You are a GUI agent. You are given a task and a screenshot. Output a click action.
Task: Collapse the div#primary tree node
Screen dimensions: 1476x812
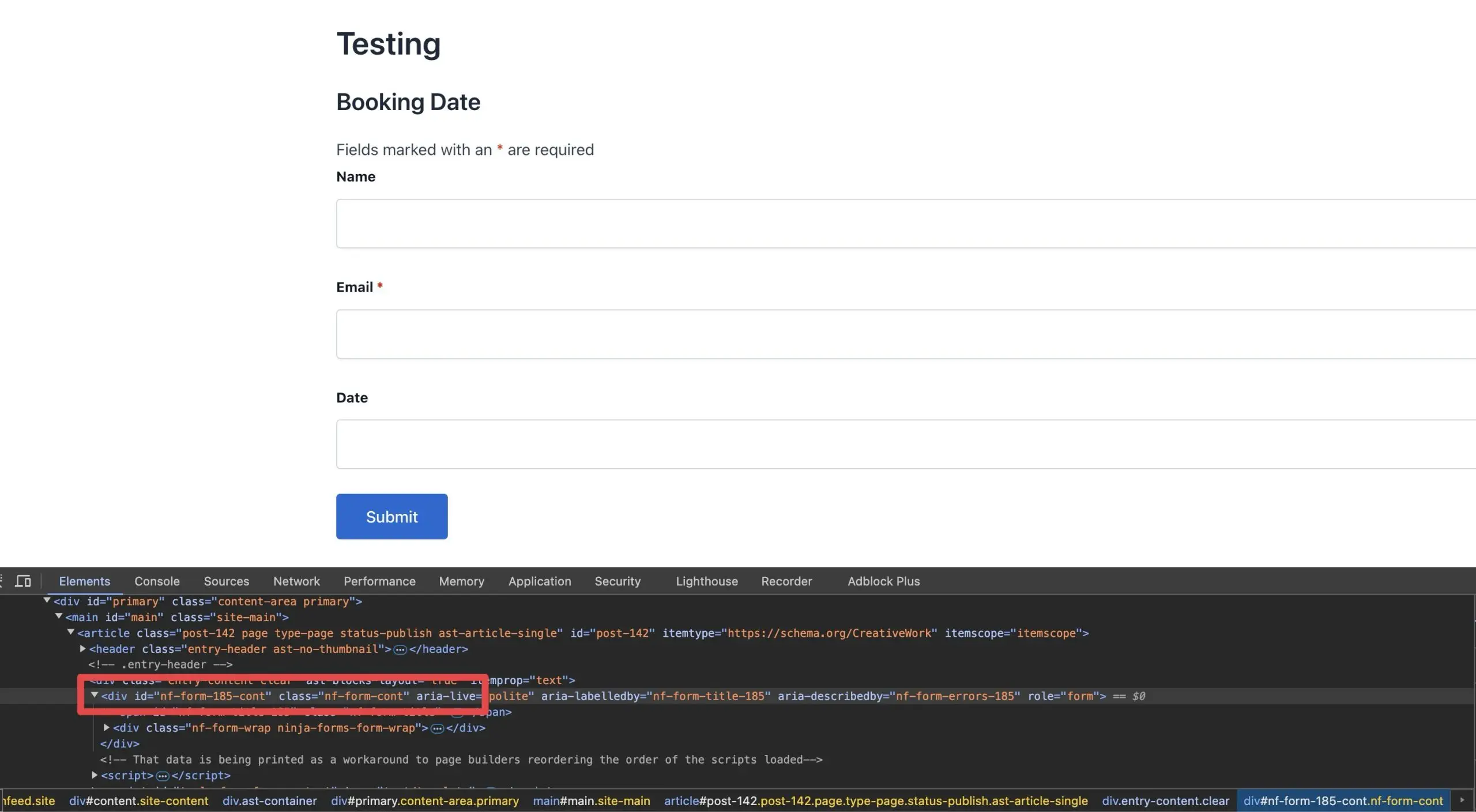tap(47, 600)
